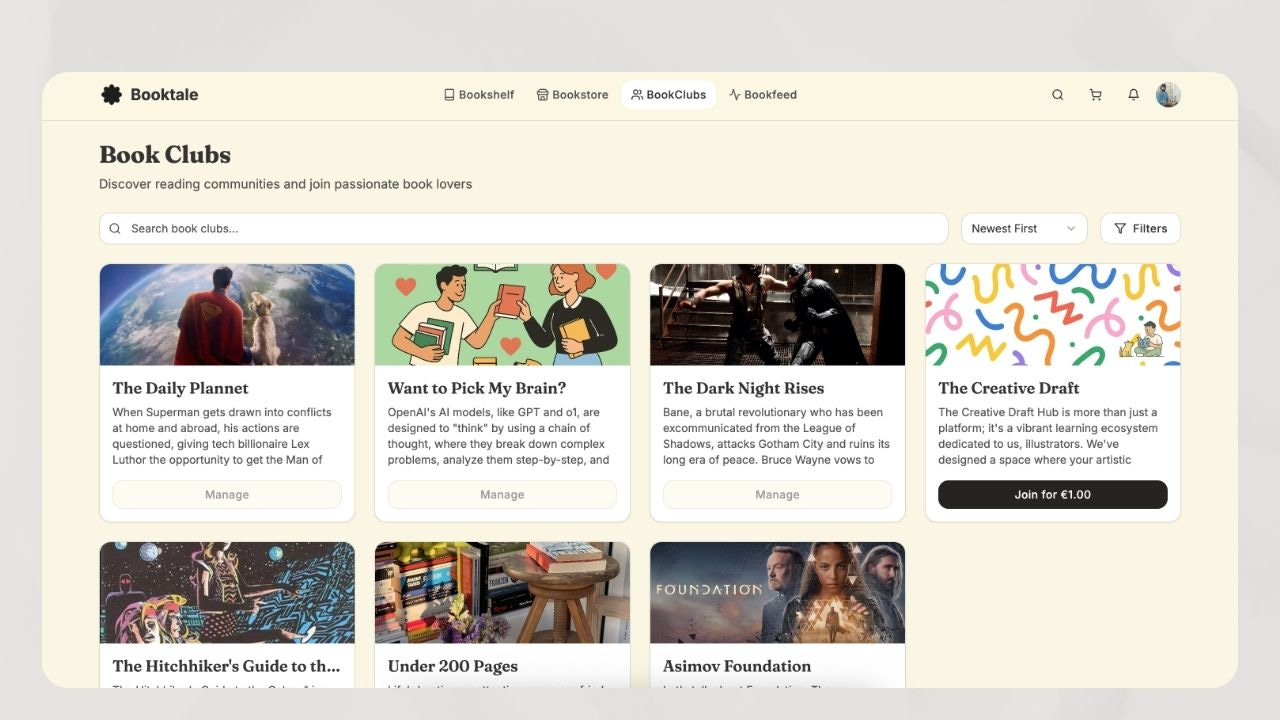Open The Dark Night Rises cover image
Screen dimensions: 1280x720
pos(777,315)
